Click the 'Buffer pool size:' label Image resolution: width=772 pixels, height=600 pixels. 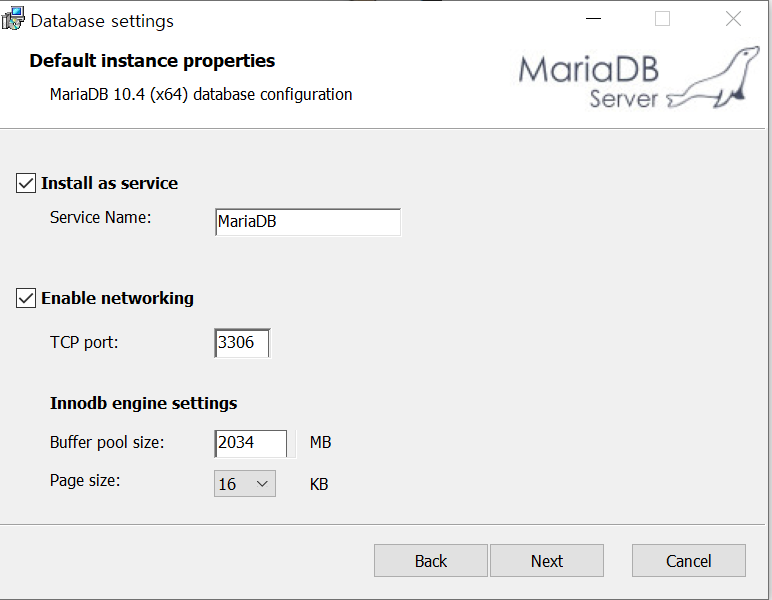tap(107, 442)
